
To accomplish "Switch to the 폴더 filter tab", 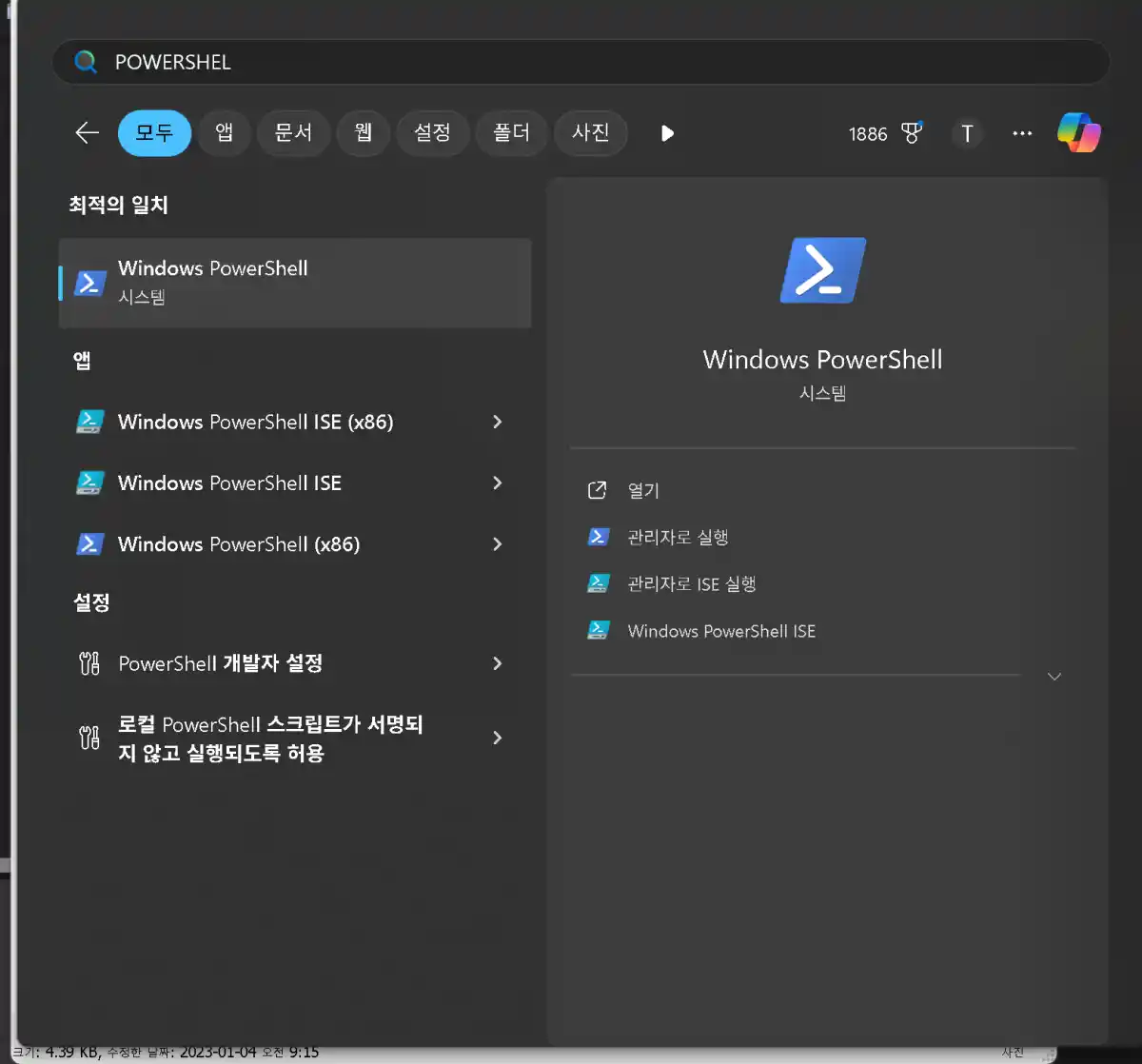I will pos(511,133).
